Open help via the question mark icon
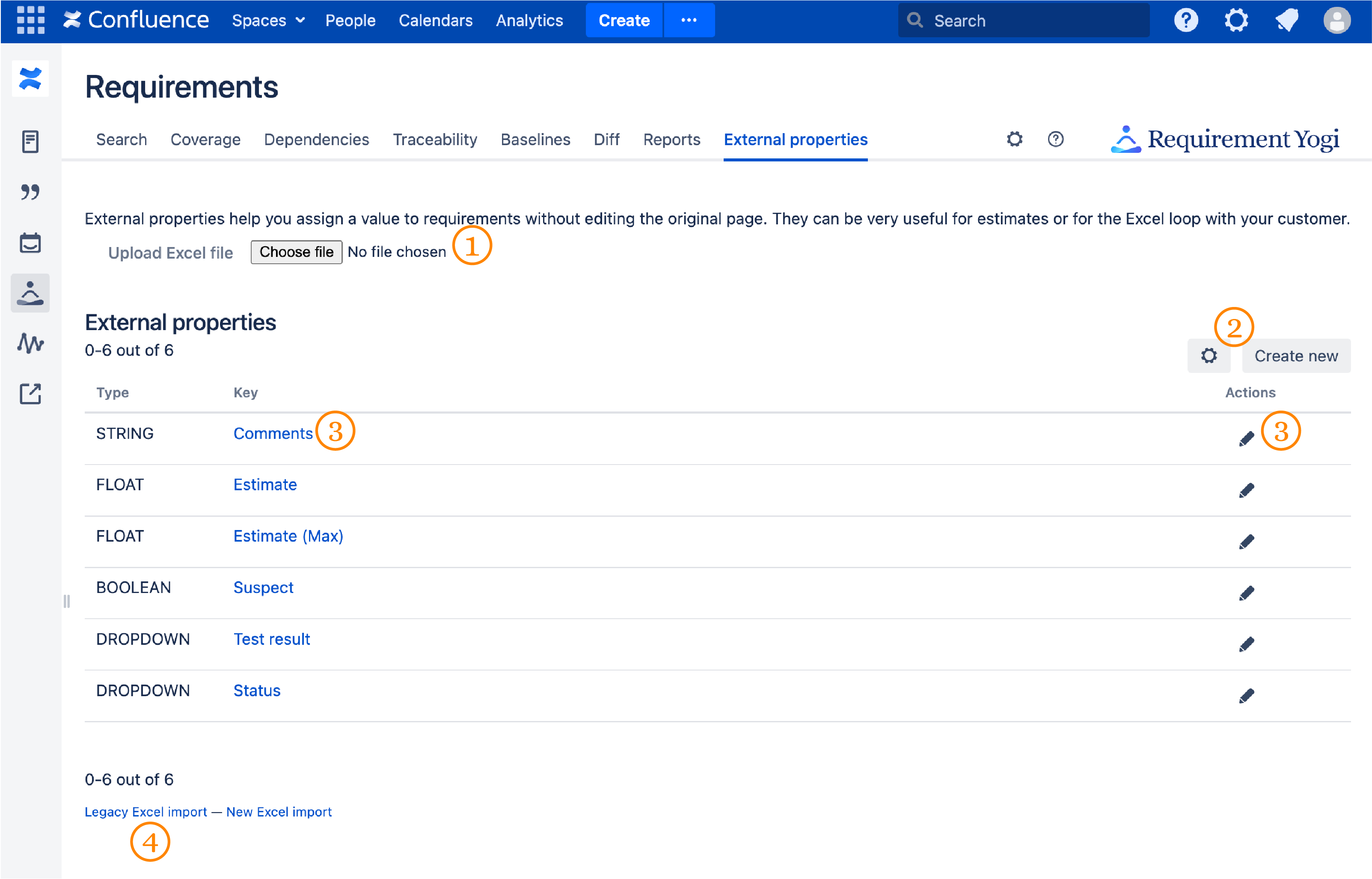The width and height of the screenshot is (1372, 879). click(x=1185, y=21)
